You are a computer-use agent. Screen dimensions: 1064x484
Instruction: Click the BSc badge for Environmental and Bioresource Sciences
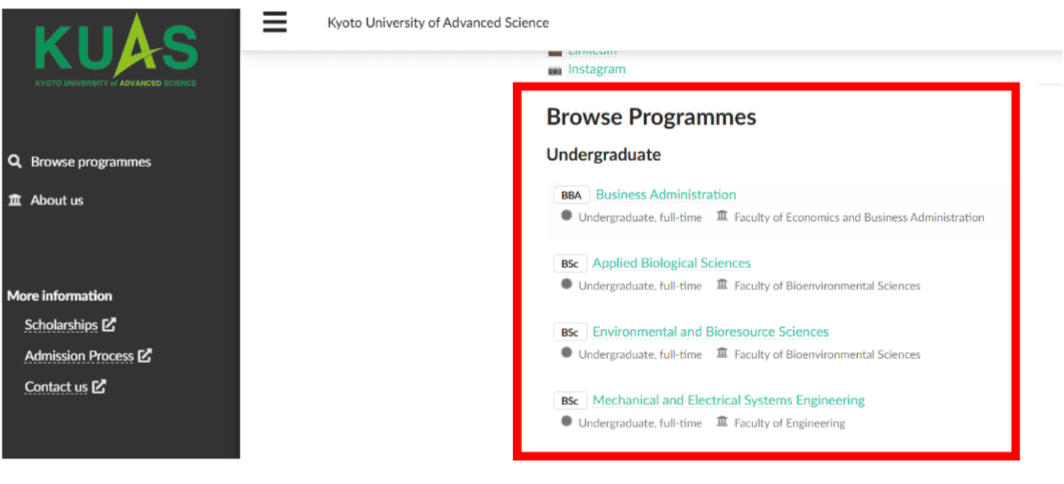tap(570, 332)
